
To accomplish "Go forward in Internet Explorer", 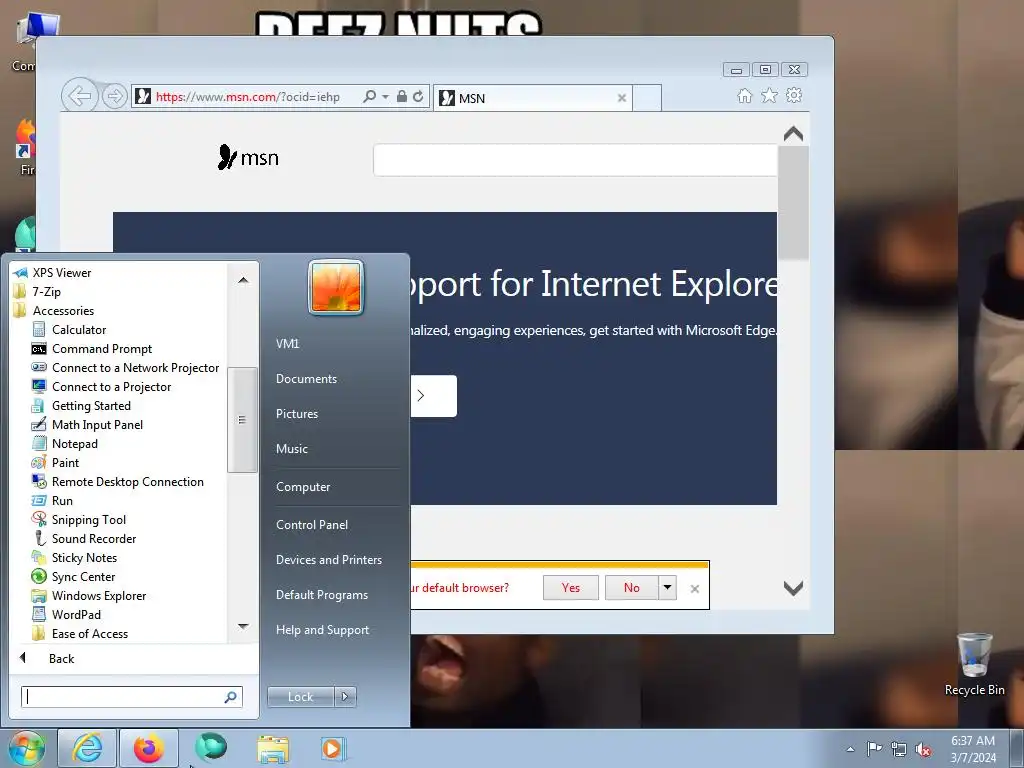I will [x=115, y=97].
